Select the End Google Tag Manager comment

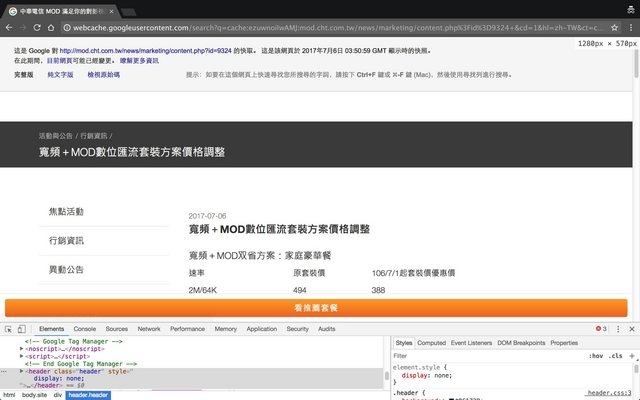coord(81,364)
